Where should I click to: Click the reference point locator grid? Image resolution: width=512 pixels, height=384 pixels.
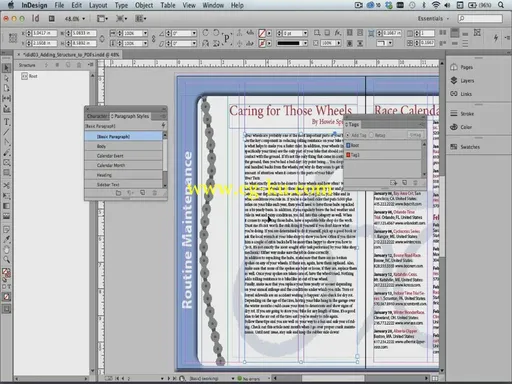coord(13,38)
